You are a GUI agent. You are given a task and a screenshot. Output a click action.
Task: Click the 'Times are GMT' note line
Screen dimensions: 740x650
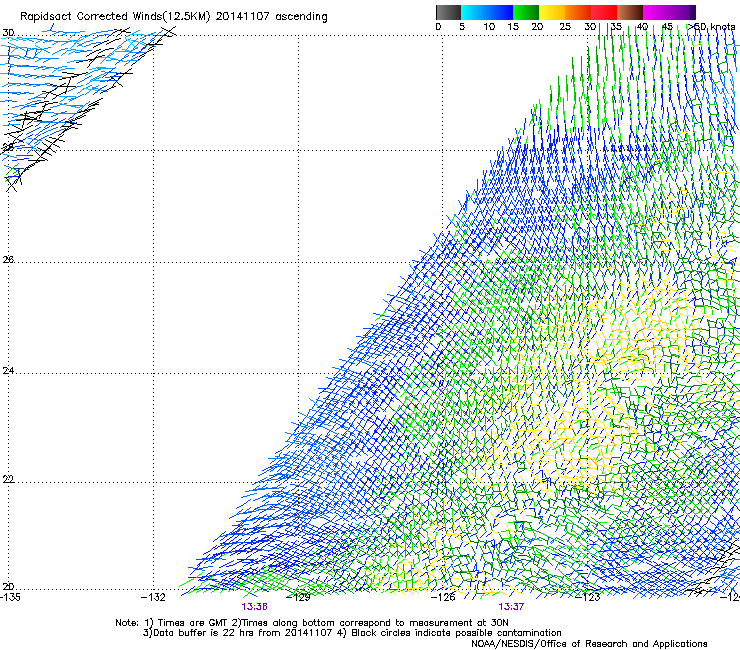pos(312,623)
